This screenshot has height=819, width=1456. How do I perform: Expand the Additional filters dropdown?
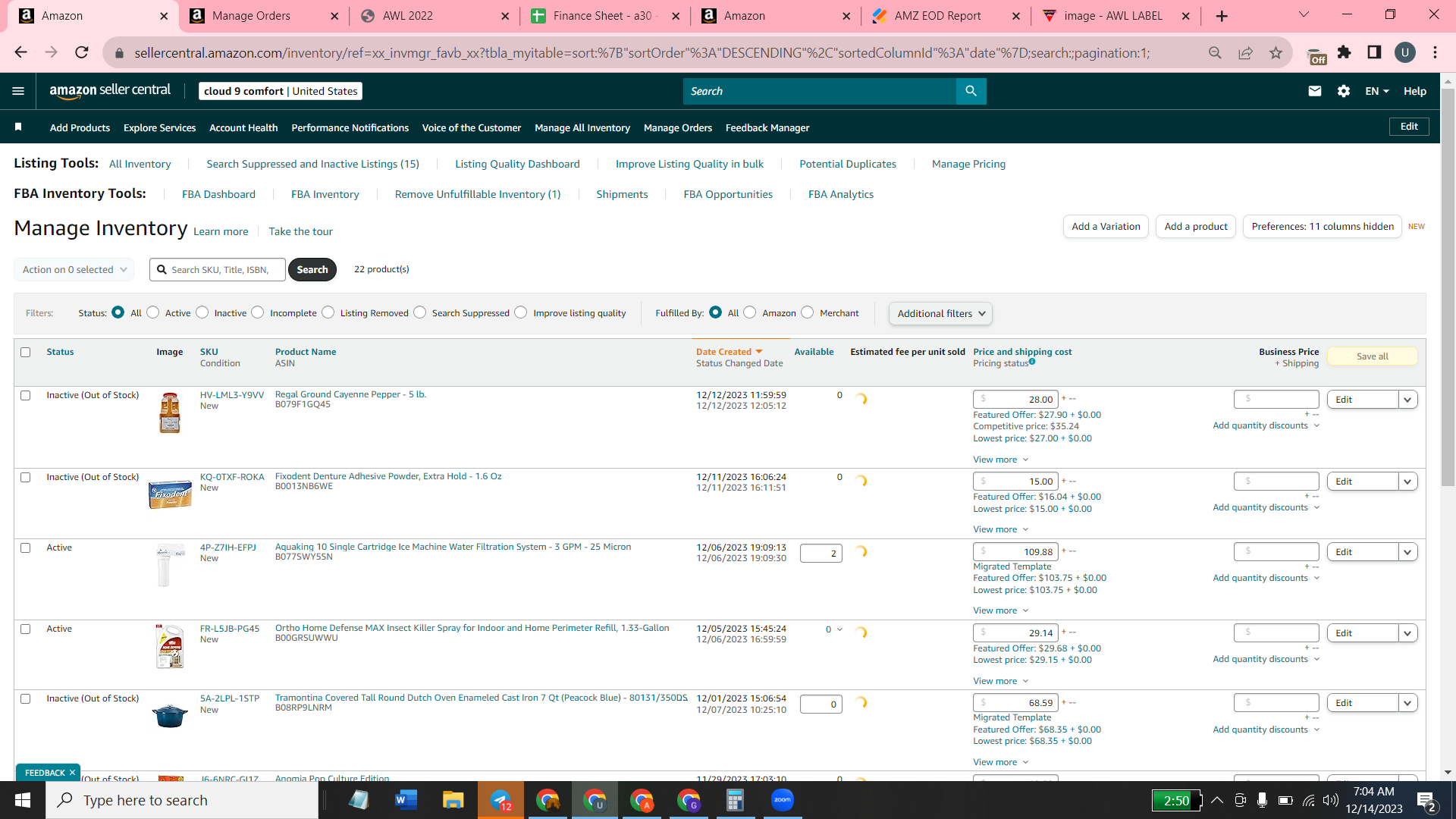pos(940,313)
